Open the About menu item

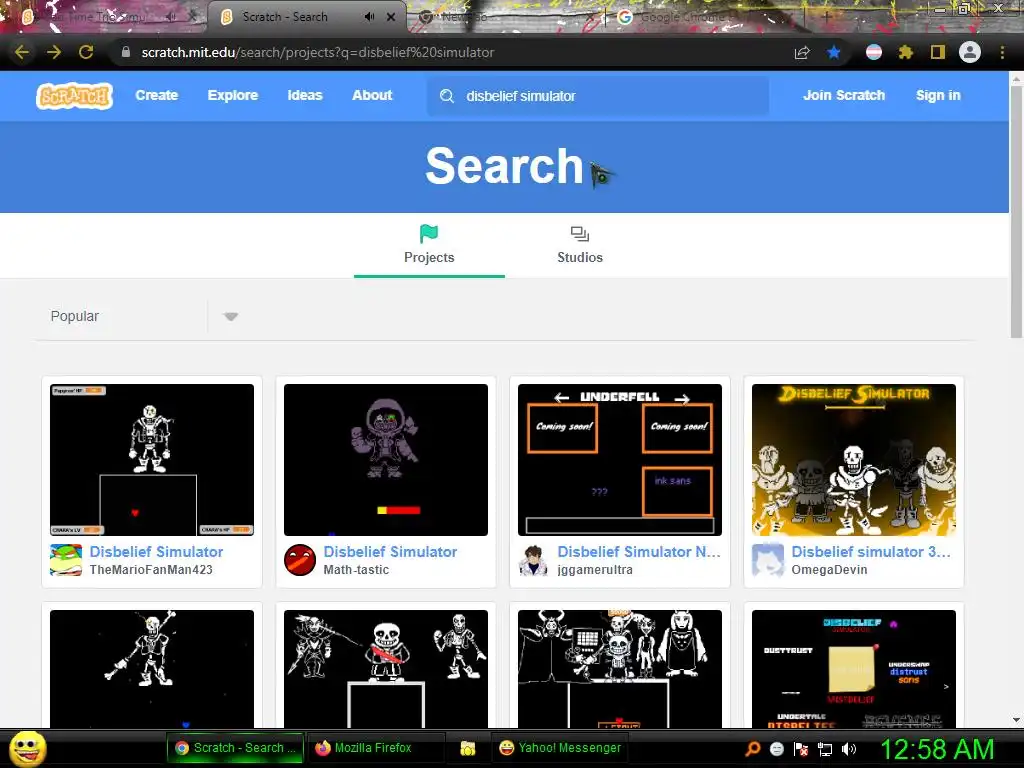(x=372, y=95)
